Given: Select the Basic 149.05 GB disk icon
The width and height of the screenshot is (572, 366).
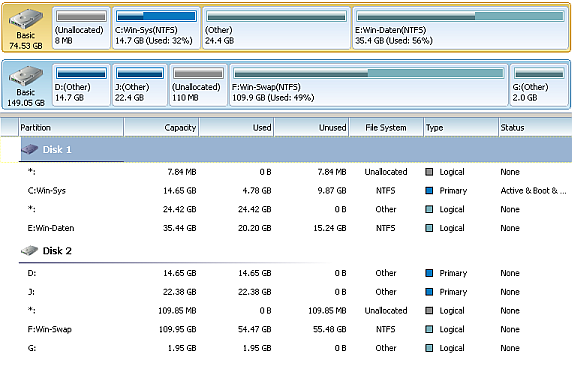Looking at the screenshot, I should tap(26, 76).
